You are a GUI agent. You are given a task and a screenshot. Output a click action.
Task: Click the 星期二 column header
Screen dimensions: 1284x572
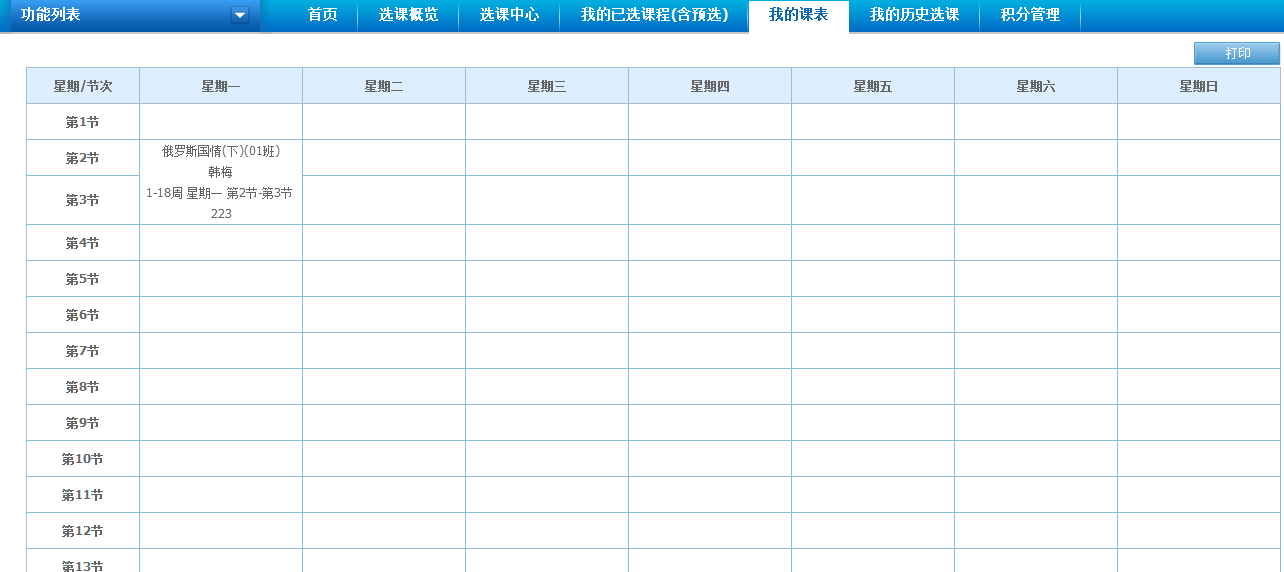[x=384, y=86]
